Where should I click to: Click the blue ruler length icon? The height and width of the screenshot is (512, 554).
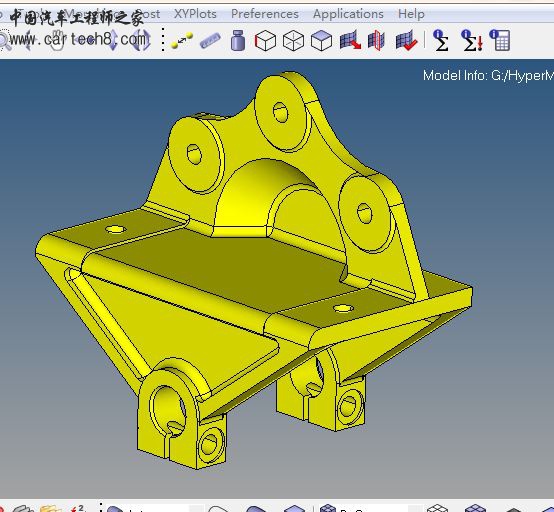tap(210, 41)
